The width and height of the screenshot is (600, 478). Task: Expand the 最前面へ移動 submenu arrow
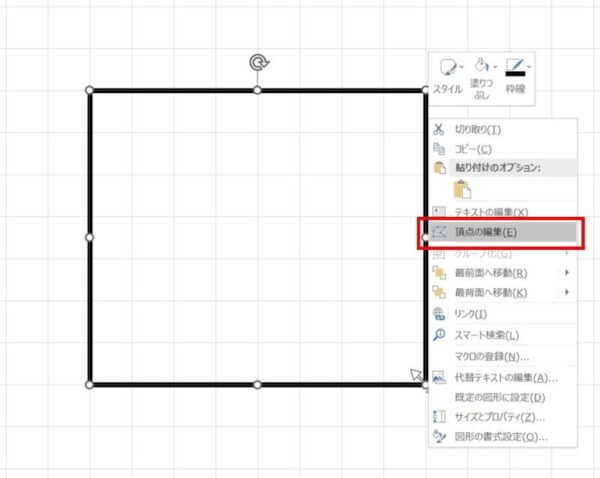tap(567, 272)
